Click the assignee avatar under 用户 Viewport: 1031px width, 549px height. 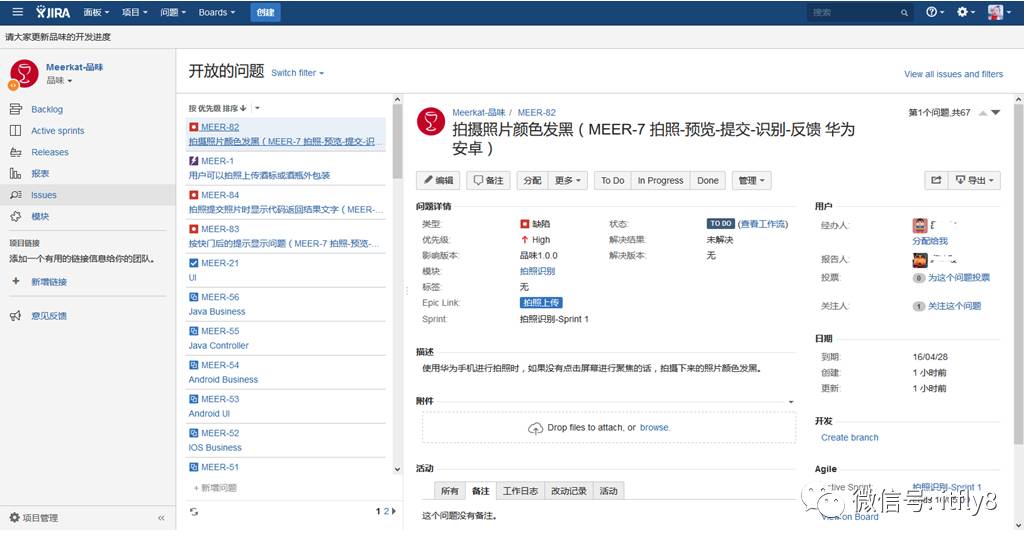point(920,226)
